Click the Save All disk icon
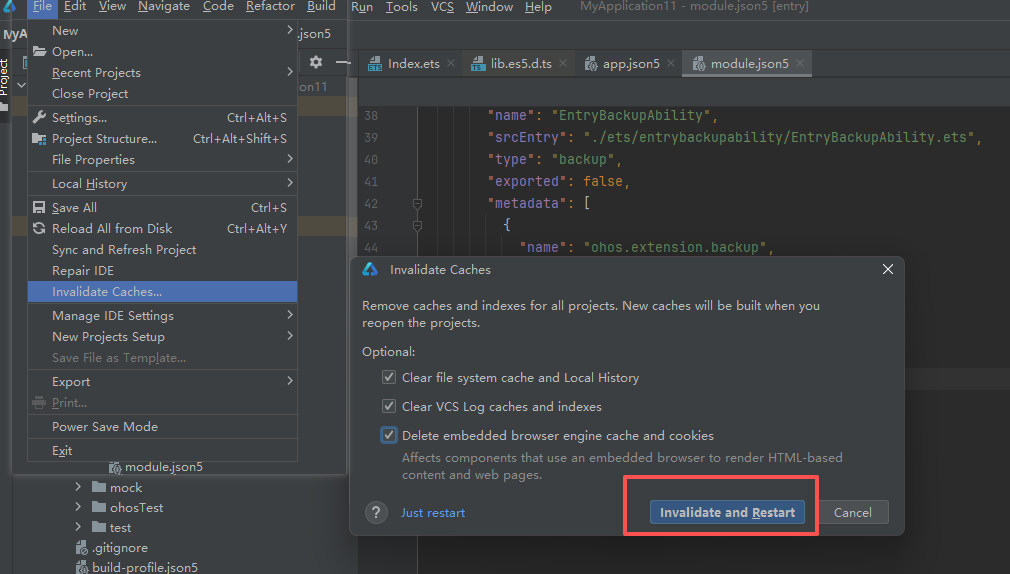 coord(40,208)
